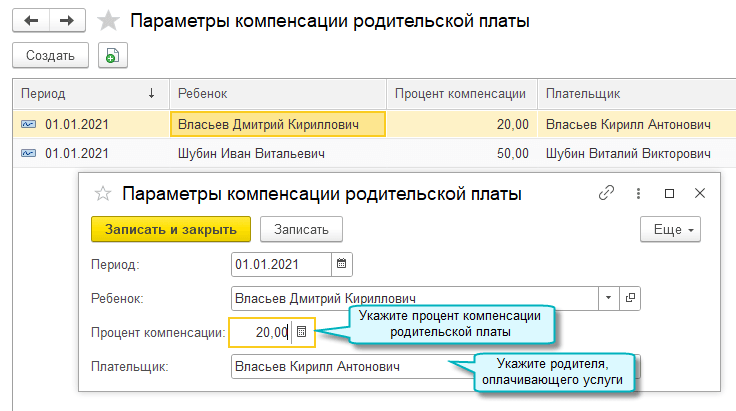Click the Записать button

point(301,229)
